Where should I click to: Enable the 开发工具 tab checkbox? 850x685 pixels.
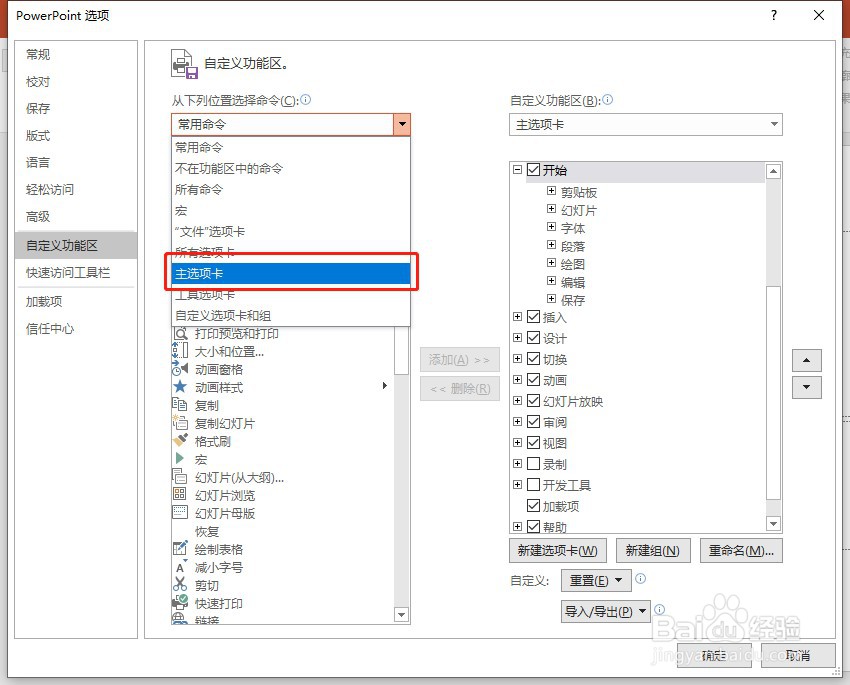tap(533, 484)
